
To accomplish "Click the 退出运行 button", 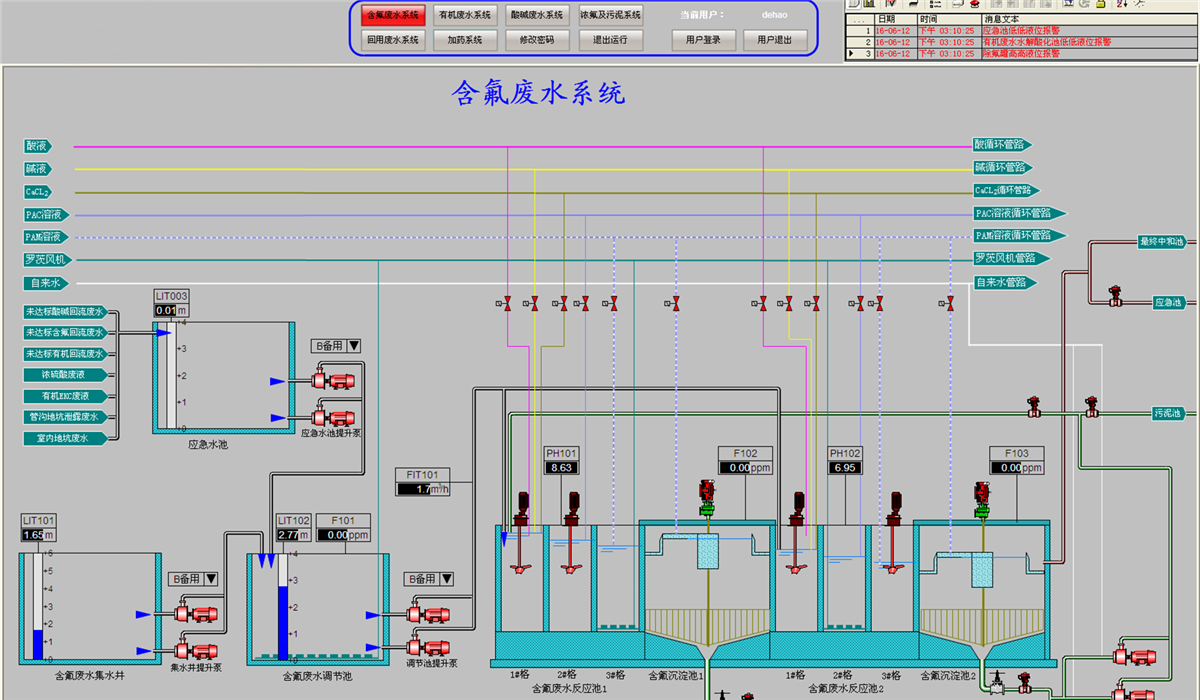I will coord(610,41).
